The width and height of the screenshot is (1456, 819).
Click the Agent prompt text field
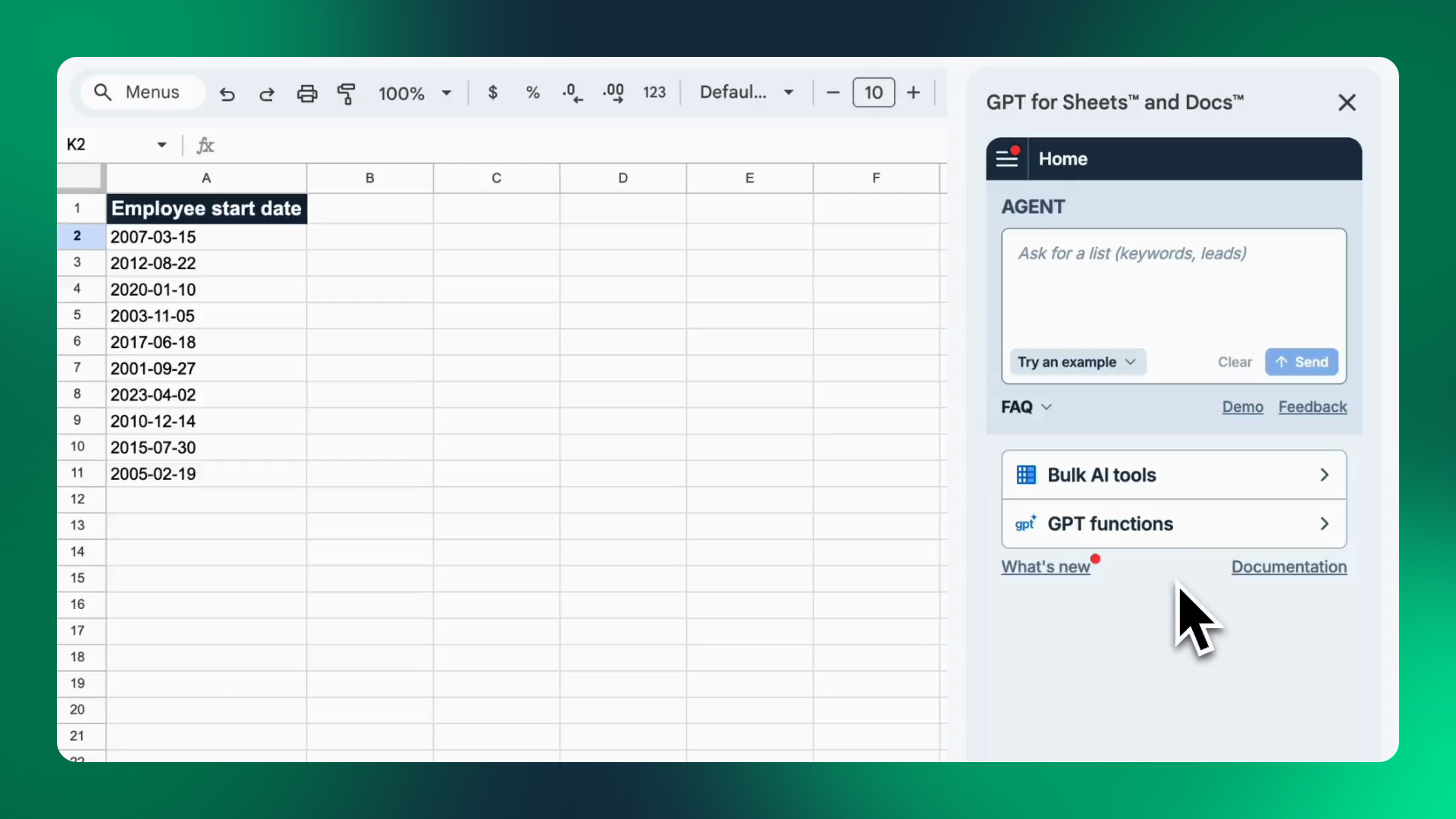coord(1173,292)
